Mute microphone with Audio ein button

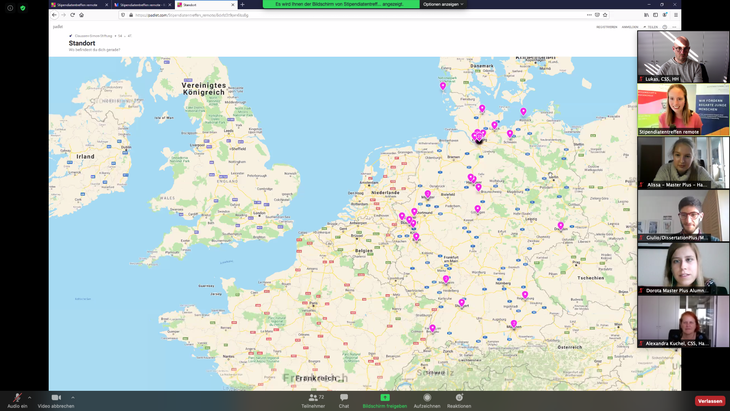click(x=17, y=399)
